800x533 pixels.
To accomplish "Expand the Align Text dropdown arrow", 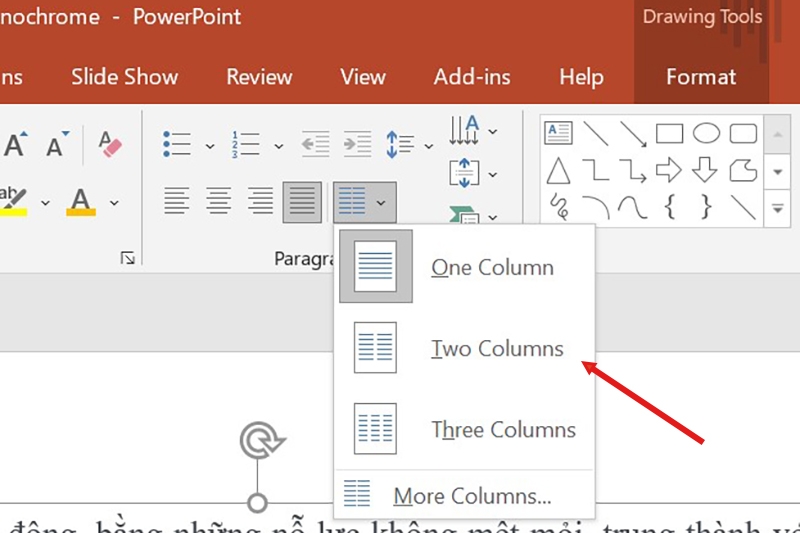I will (492, 175).
